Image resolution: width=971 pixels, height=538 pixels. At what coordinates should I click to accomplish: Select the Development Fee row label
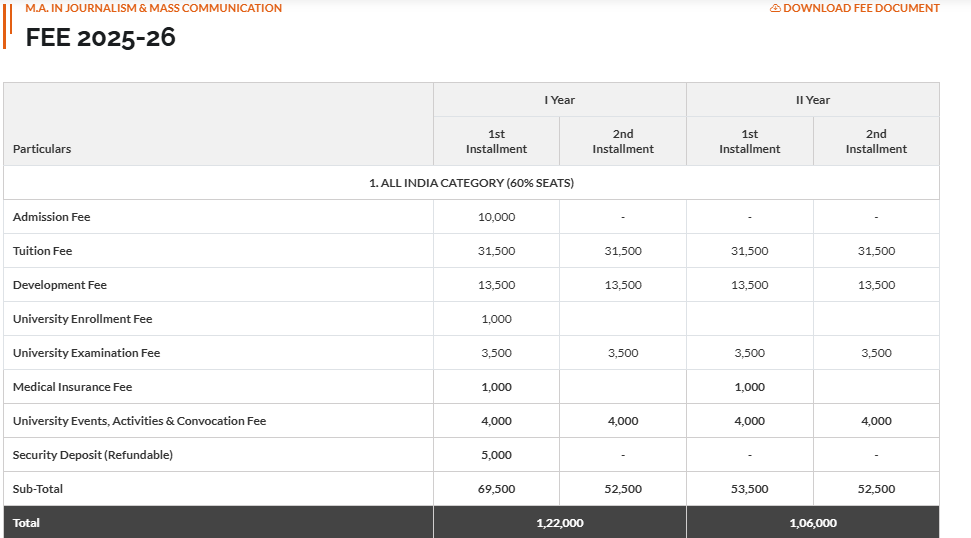pos(59,285)
